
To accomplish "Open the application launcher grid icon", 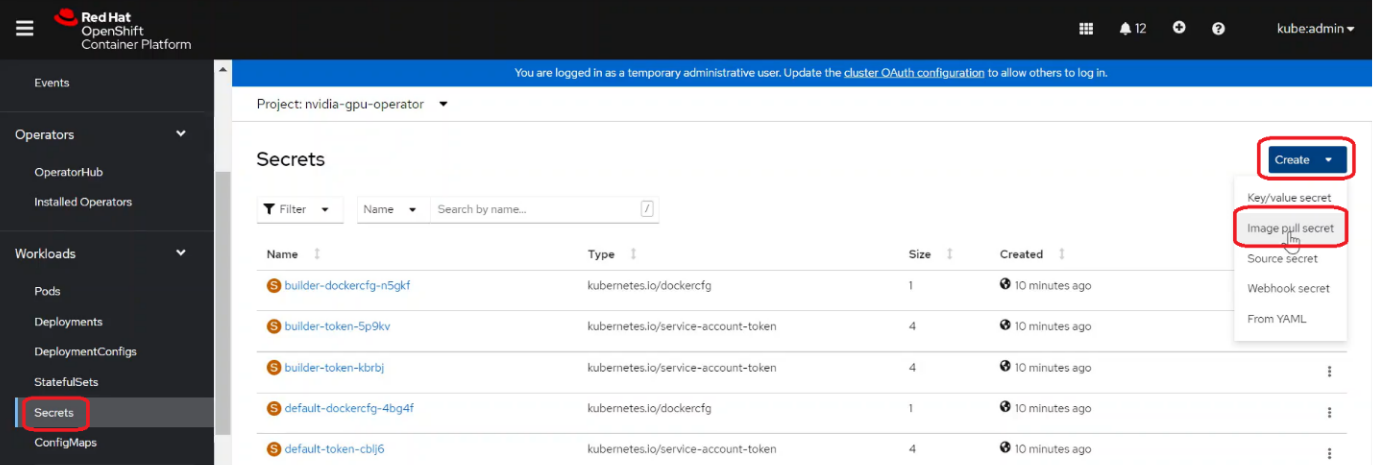I will tap(1086, 29).
